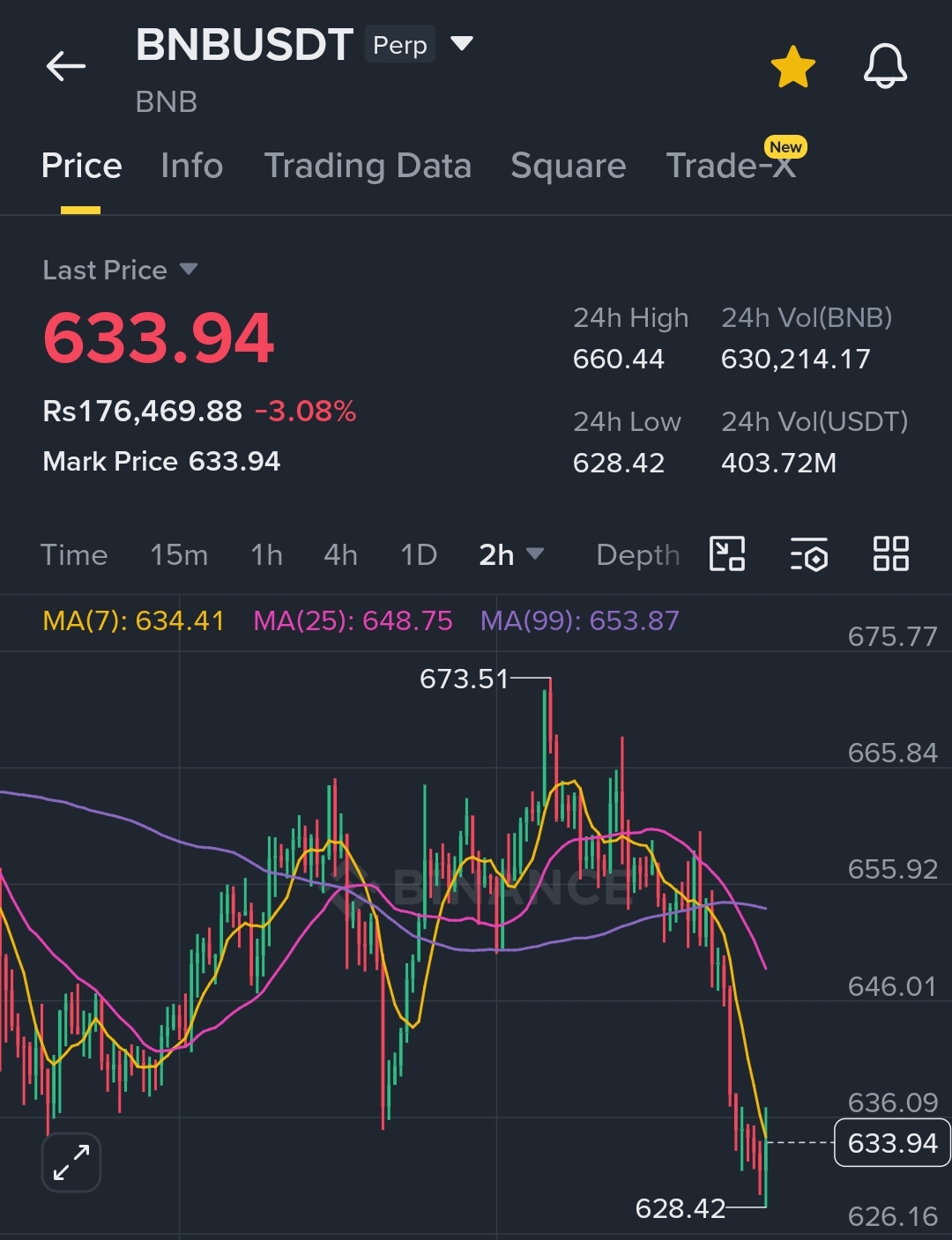The height and width of the screenshot is (1240, 952).
Task: Choose the 4h interval
Action: (x=340, y=555)
